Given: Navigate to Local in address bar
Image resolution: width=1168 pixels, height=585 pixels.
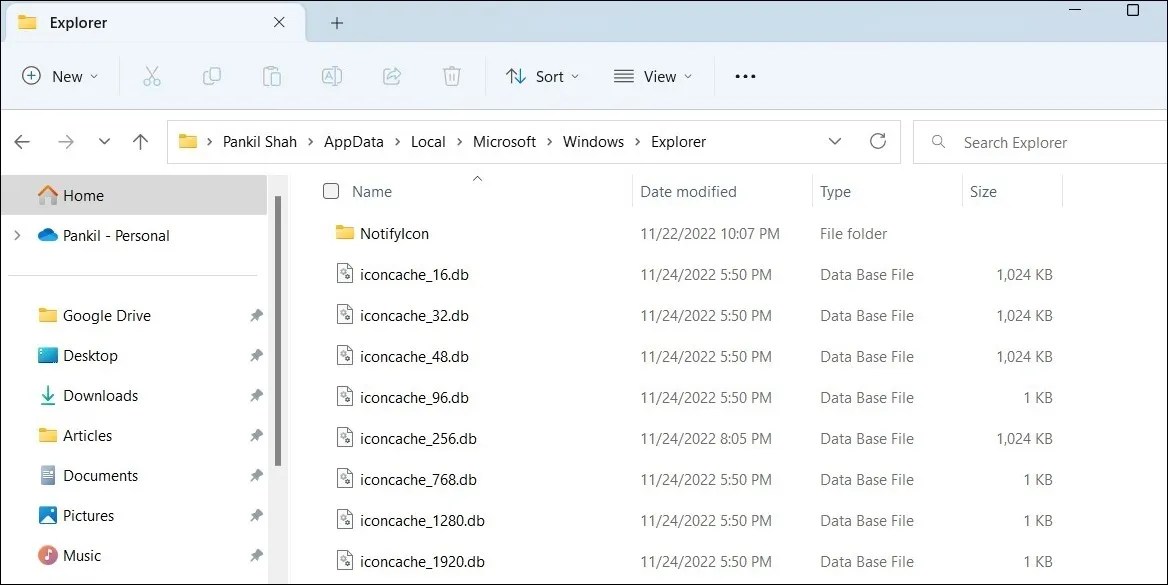Looking at the screenshot, I should click(428, 142).
